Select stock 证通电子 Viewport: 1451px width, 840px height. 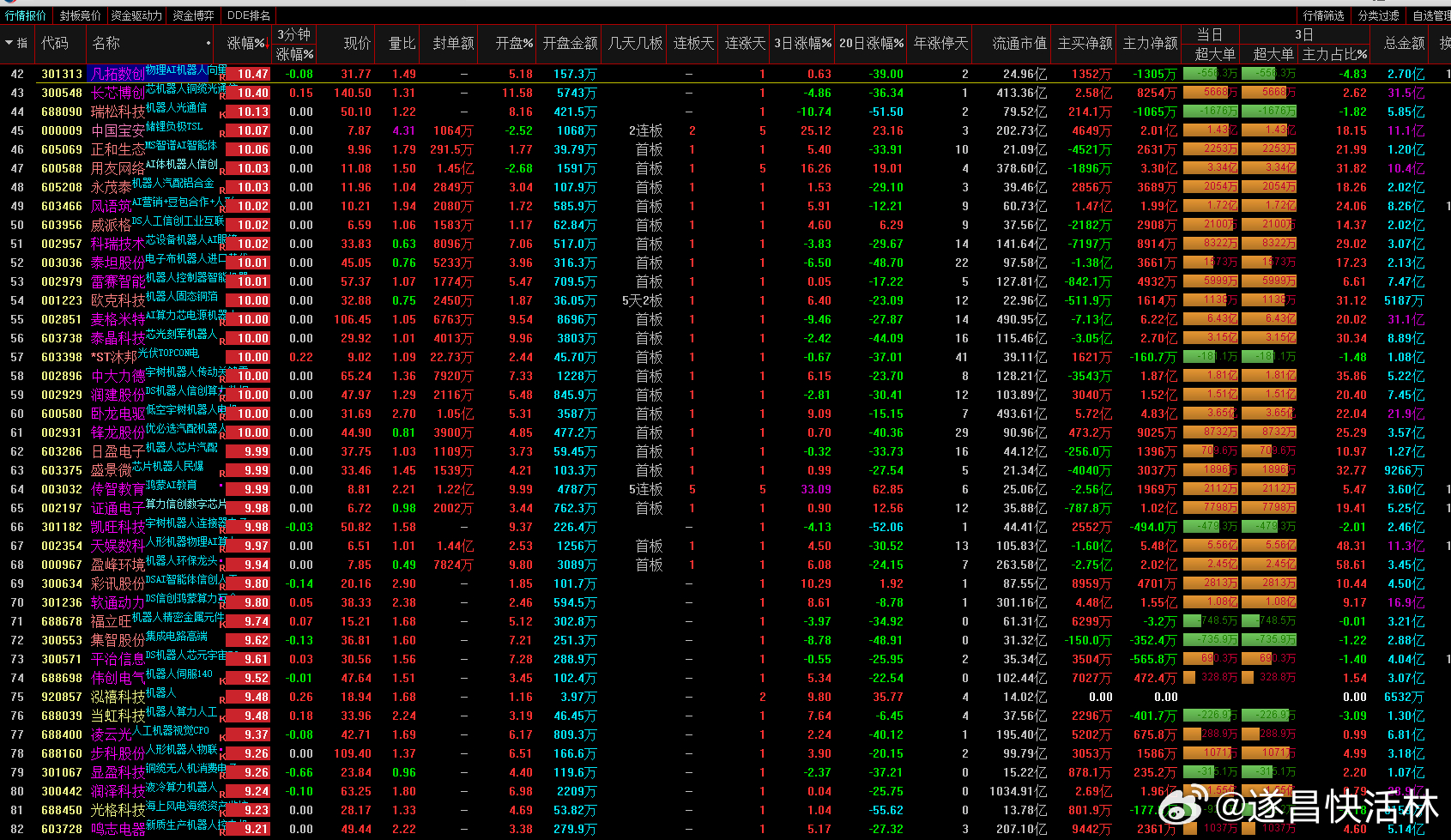[118, 508]
